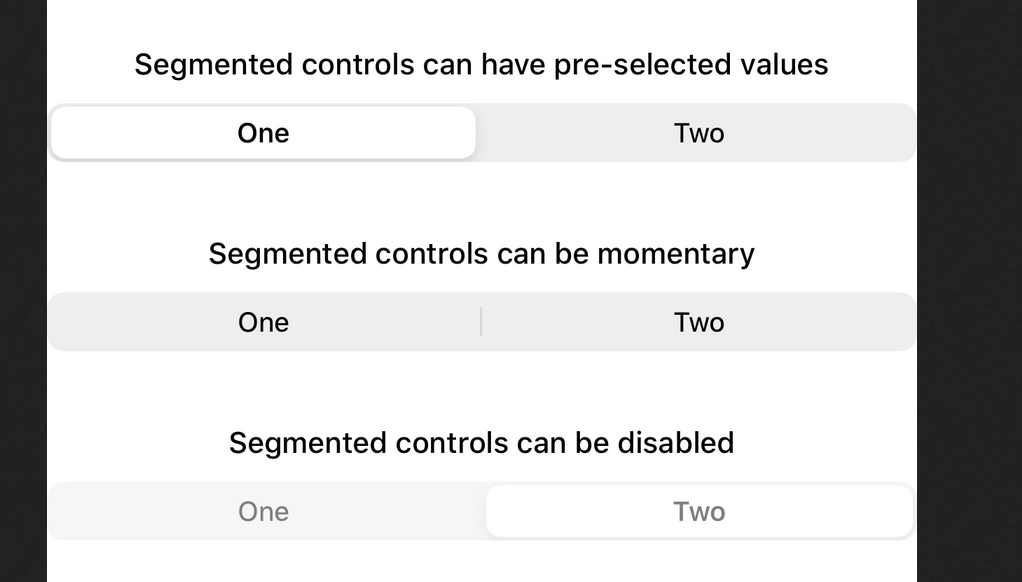Click the "Segmented controls can be momentary" label
1022x582 pixels.
[x=481, y=253]
